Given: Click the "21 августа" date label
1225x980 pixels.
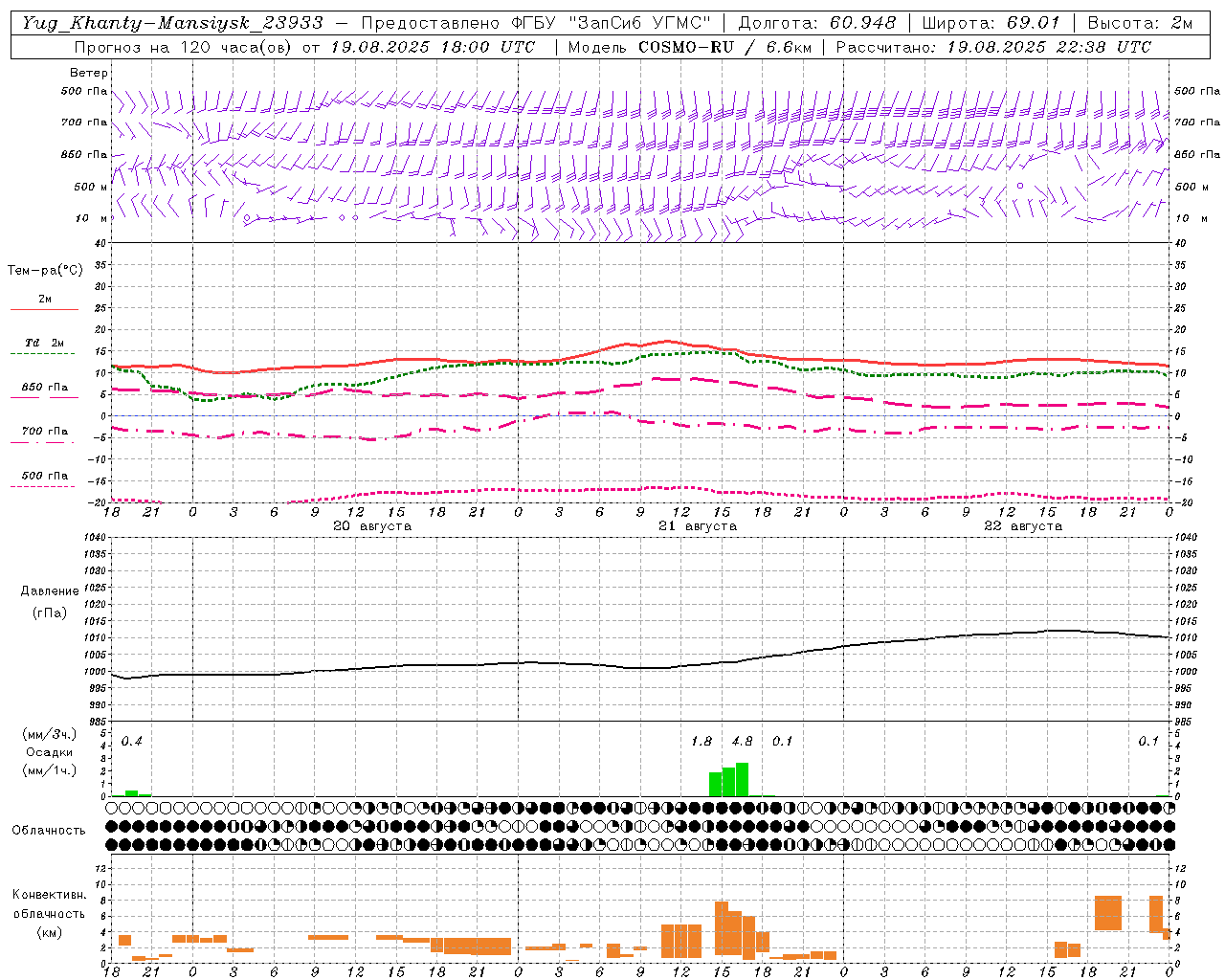Looking at the screenshot, I should pos(698,526).
